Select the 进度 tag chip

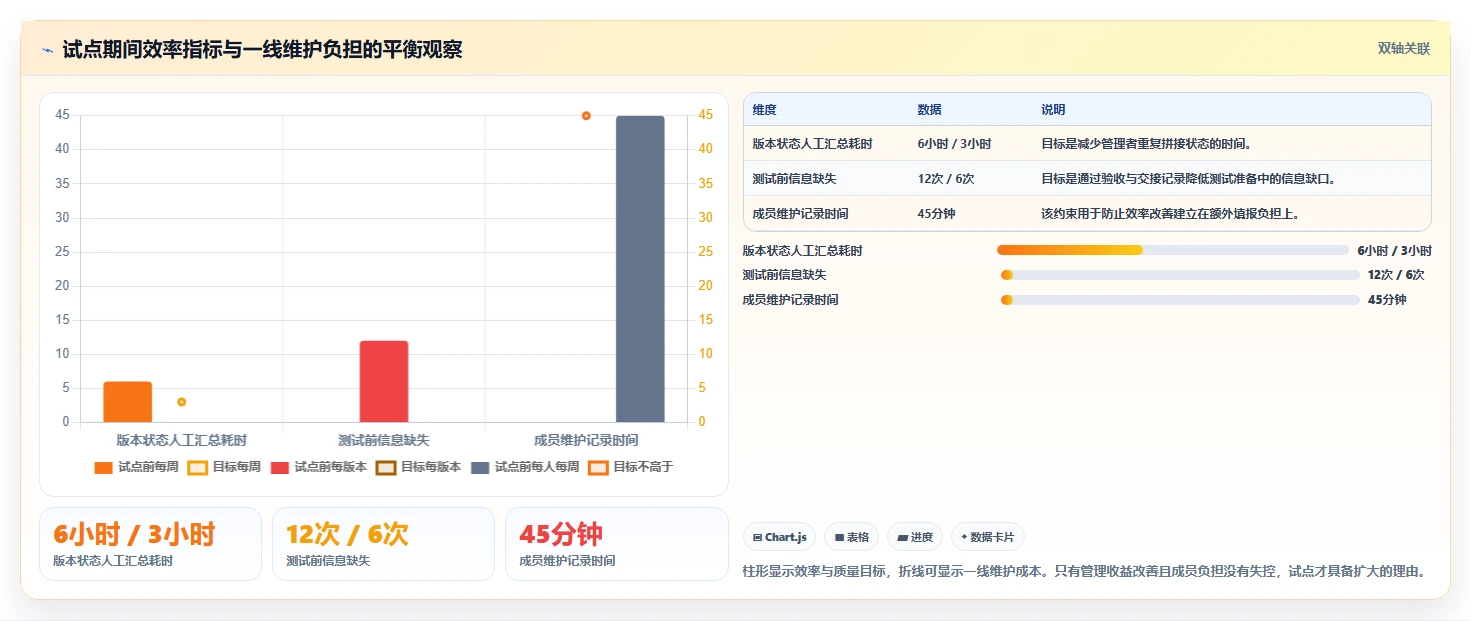915,537
